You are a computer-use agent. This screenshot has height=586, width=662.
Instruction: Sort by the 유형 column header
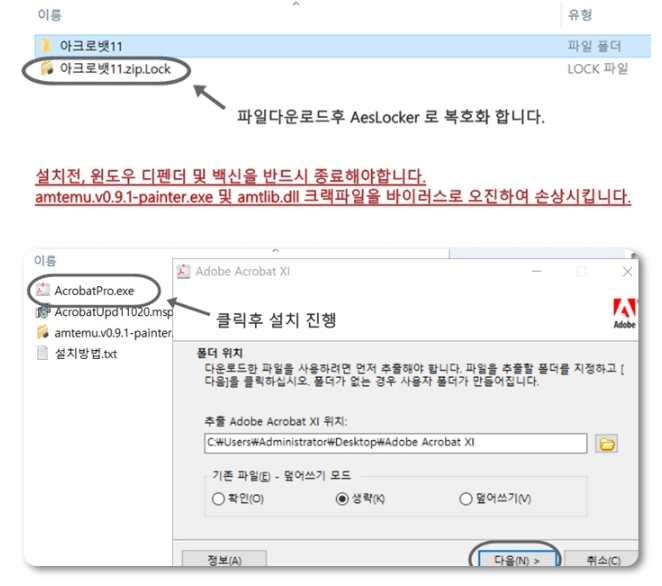580,15
